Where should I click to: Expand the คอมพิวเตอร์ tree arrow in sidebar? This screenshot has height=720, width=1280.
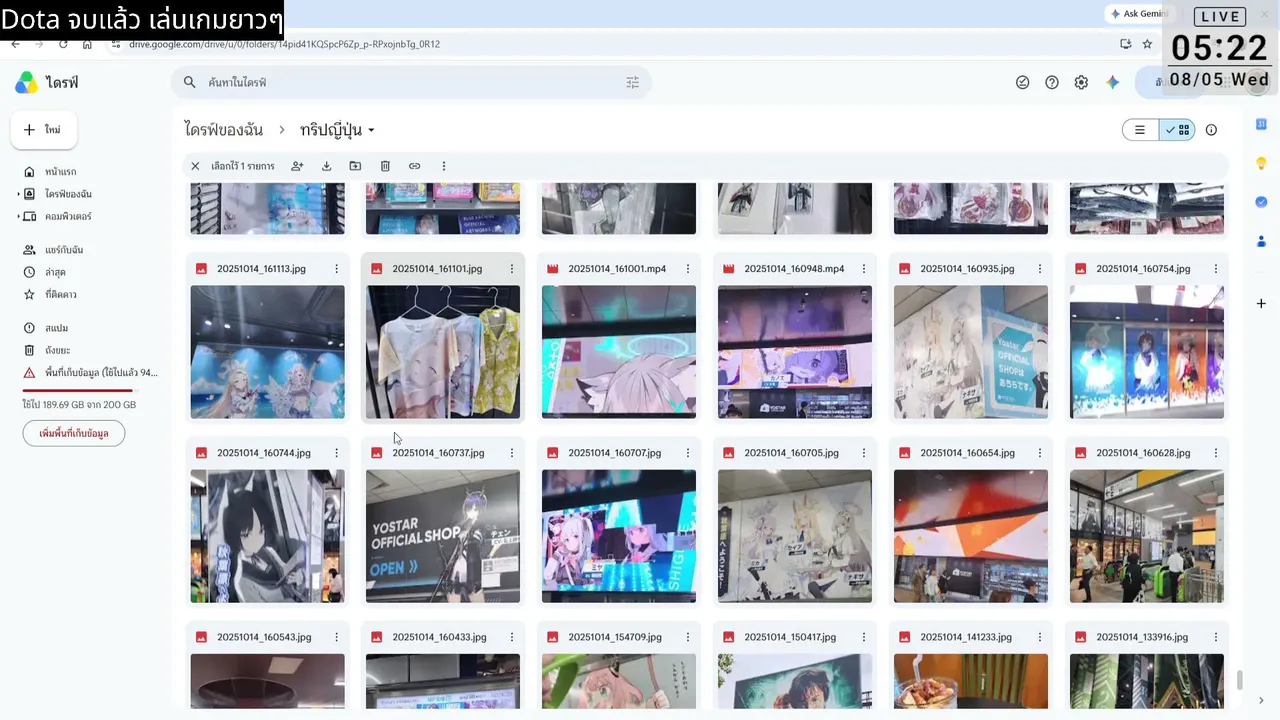tap(19, 216)
